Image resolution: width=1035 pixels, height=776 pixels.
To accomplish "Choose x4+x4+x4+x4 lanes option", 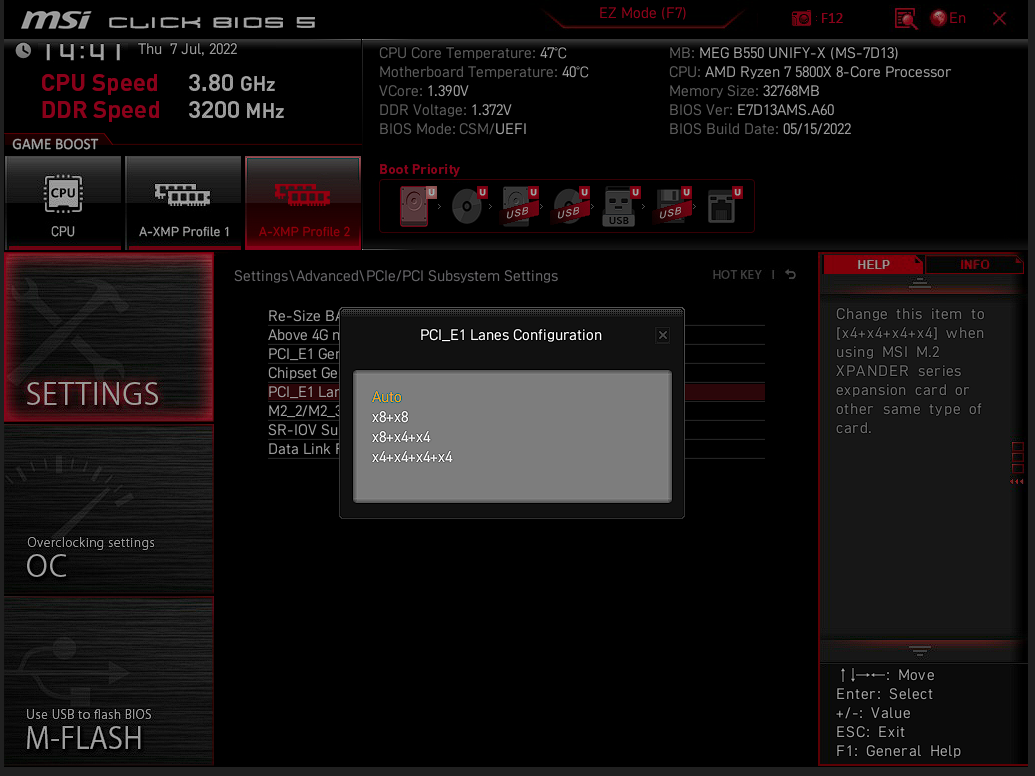I will point(413,457).
